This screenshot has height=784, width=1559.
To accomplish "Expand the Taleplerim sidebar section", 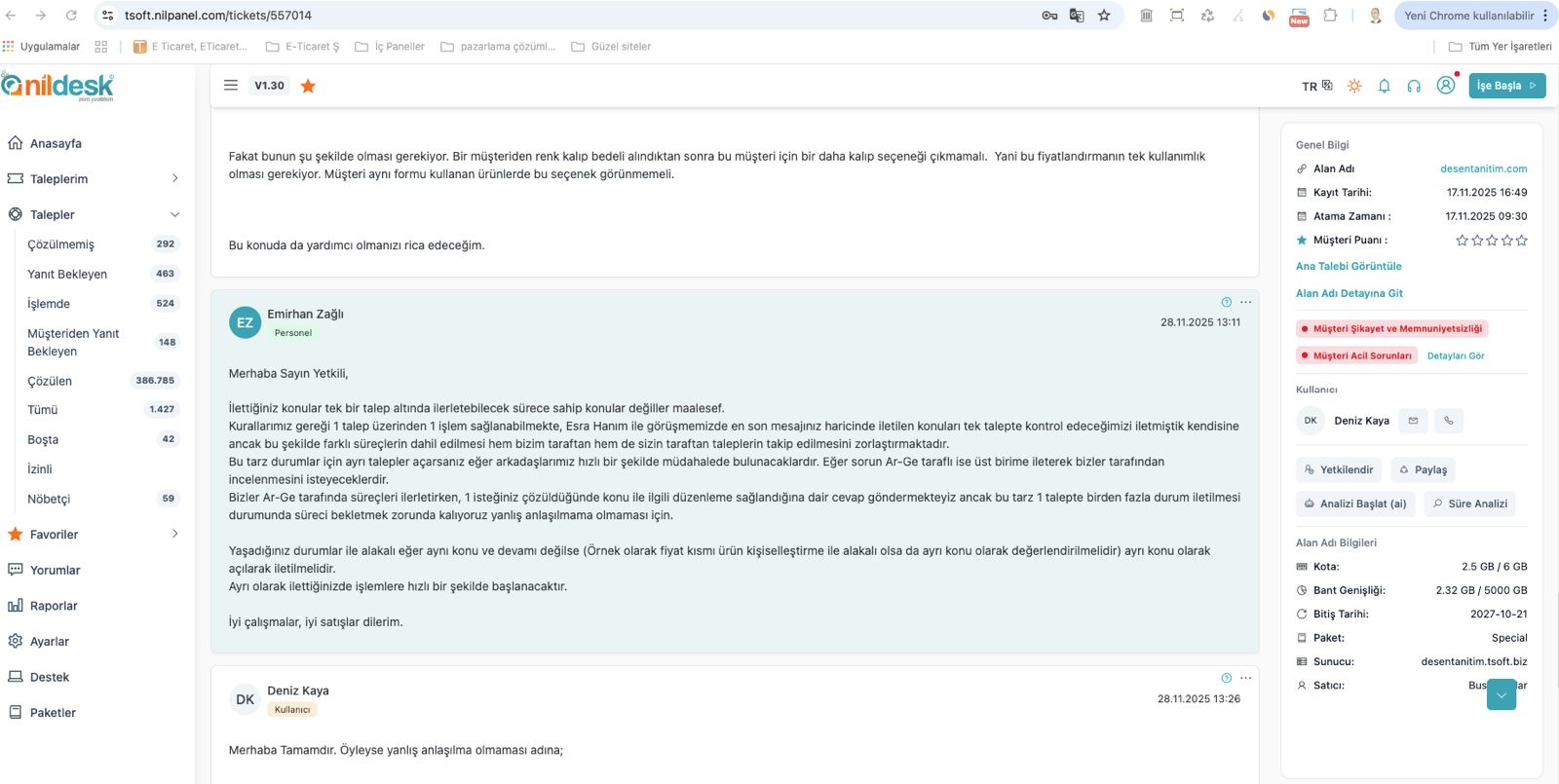I will coord(174,178).
